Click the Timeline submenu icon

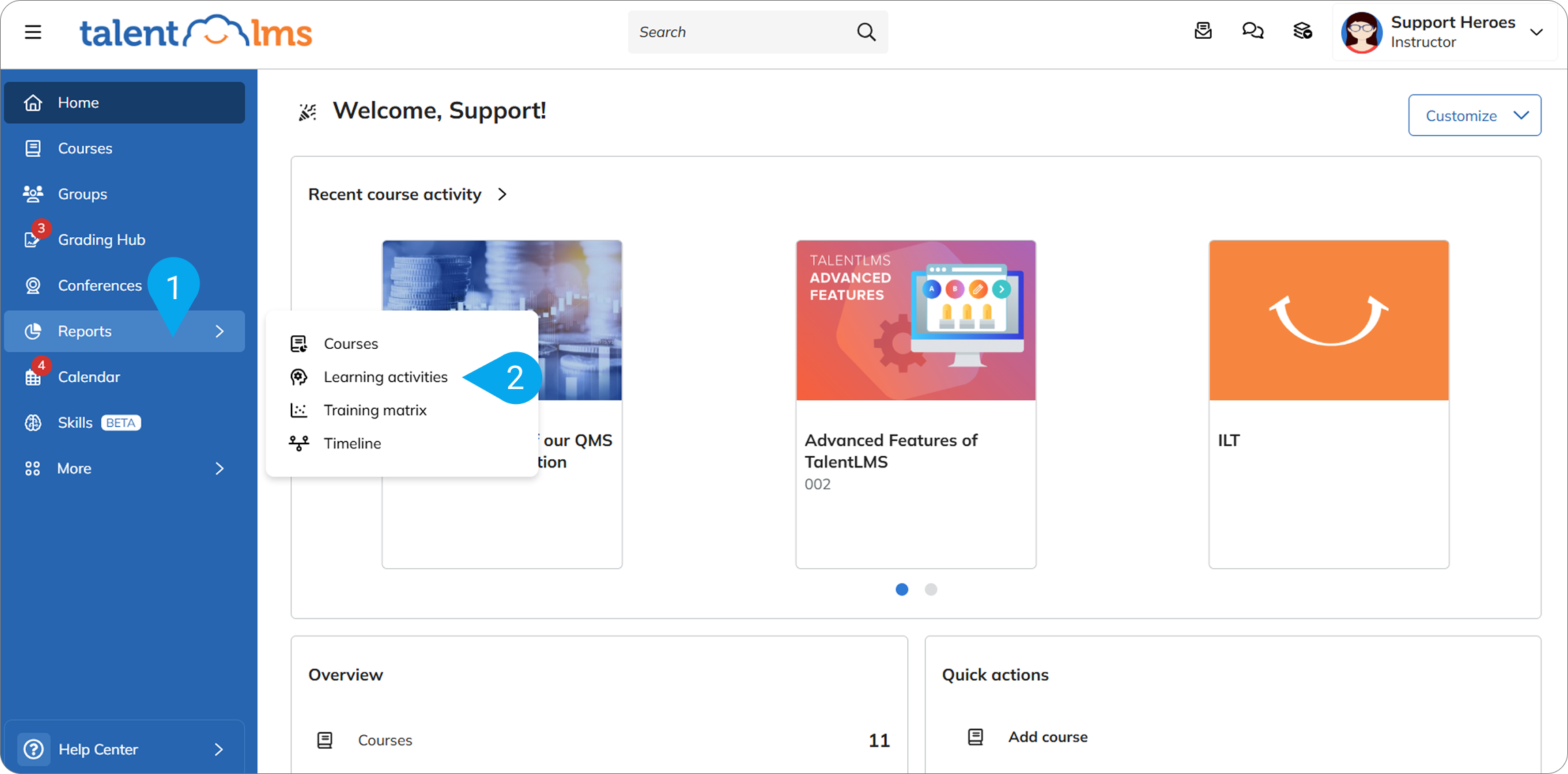(298, 444)
